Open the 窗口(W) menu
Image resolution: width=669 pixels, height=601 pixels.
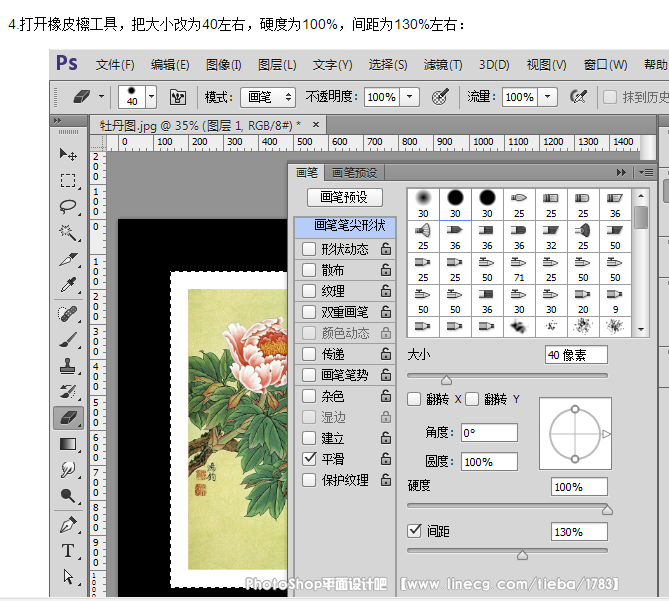pyautogui.click(x=605, y=64)
